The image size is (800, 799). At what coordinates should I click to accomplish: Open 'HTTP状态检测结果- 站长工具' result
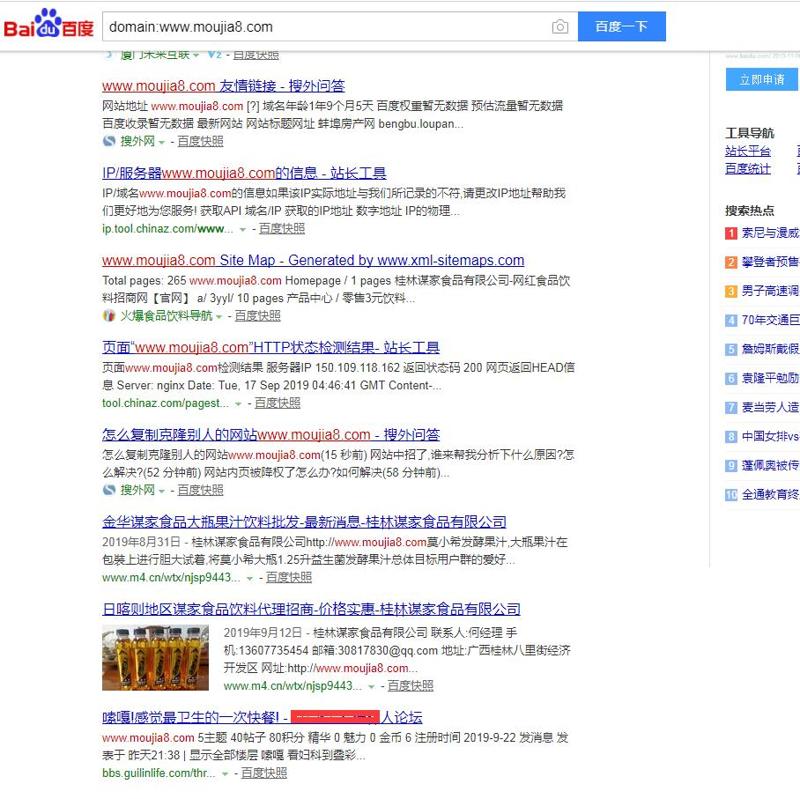(x=270, y=348)
